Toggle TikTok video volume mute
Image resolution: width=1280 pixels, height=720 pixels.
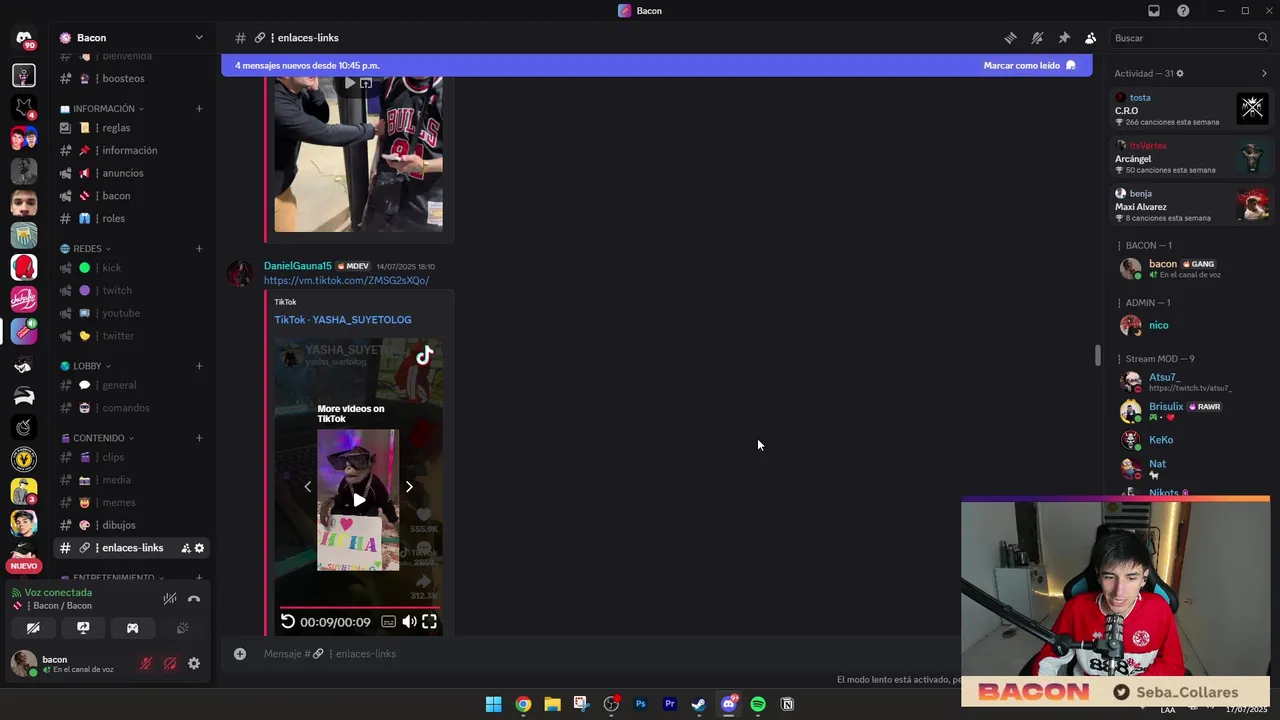click(409, 622)
